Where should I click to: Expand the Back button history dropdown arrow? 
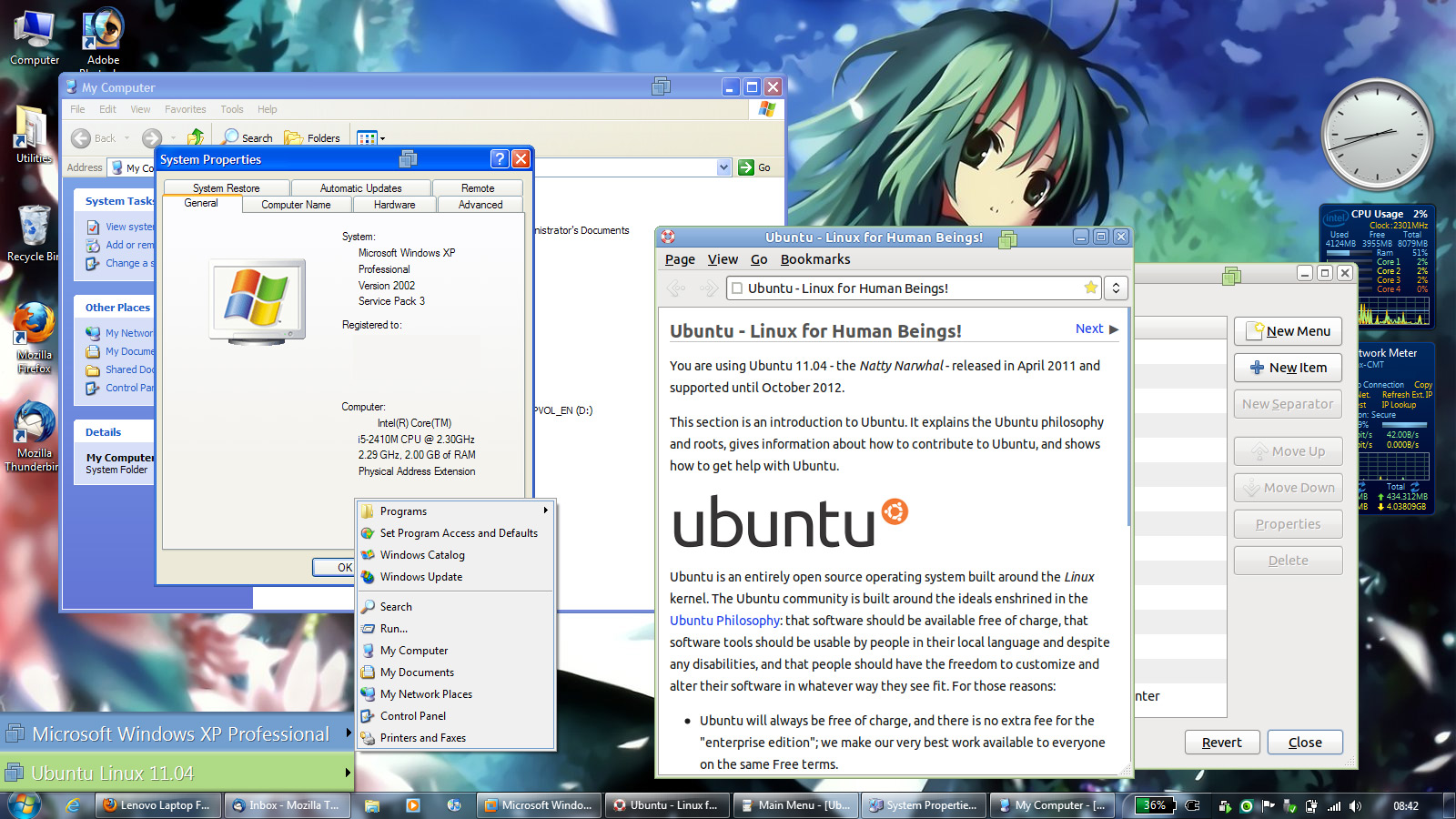pyautogui.click(x=126, y=138)
